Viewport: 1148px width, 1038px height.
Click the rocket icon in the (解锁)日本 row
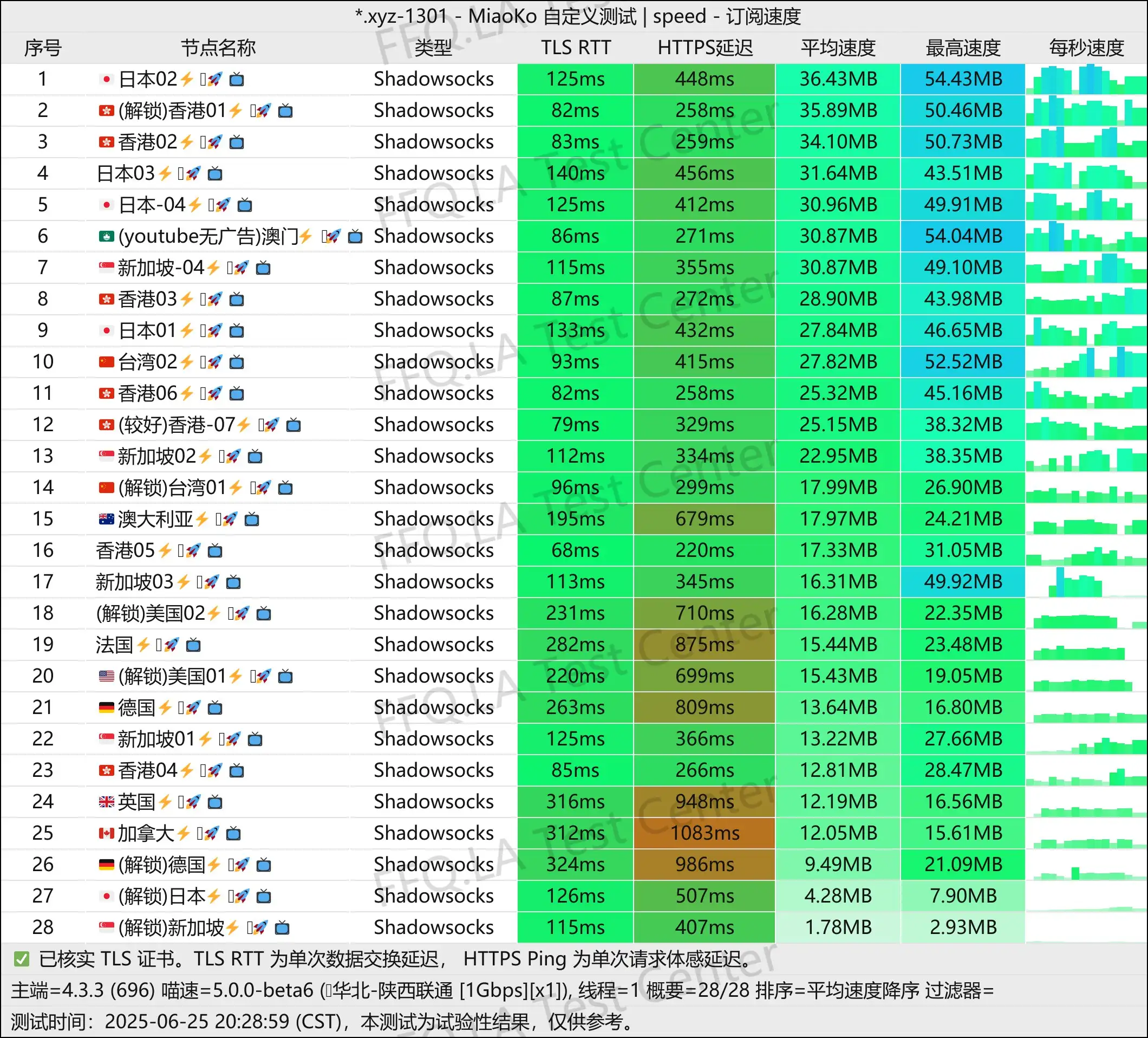pos(242,896)
